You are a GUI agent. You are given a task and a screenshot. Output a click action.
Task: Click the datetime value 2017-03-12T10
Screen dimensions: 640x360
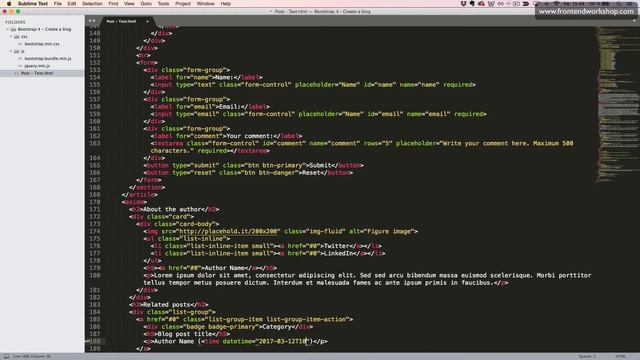click(x=283, y=341)
